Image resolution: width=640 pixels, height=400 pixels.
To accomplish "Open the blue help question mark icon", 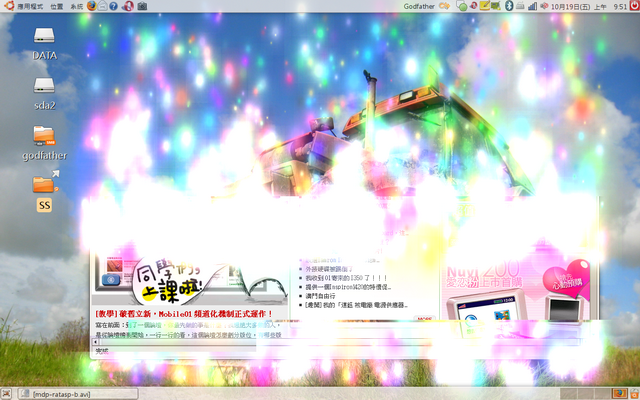I will [x=114, y=6].
